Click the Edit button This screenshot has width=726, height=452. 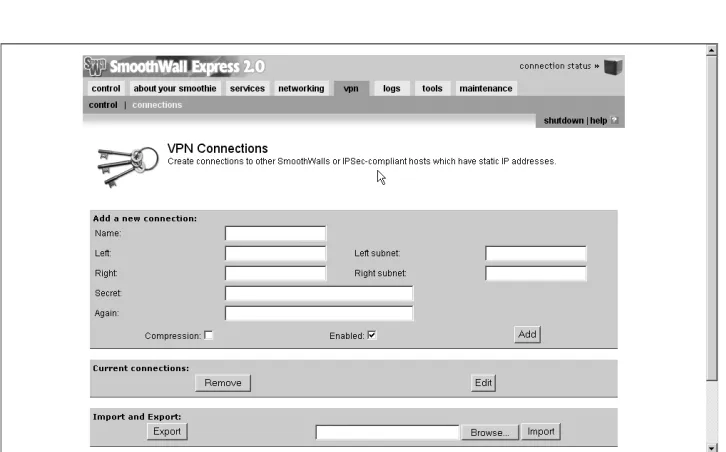(x=483, y=383)
